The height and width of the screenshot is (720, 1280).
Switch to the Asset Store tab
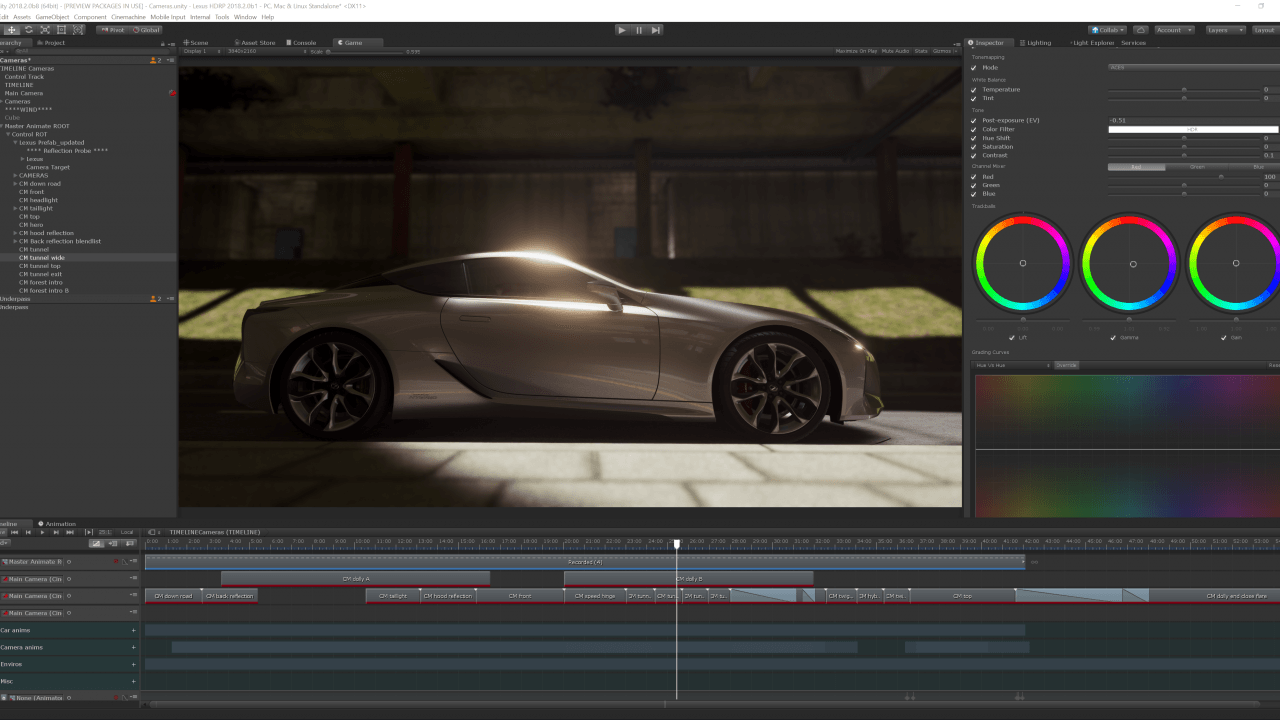[257, 43]
